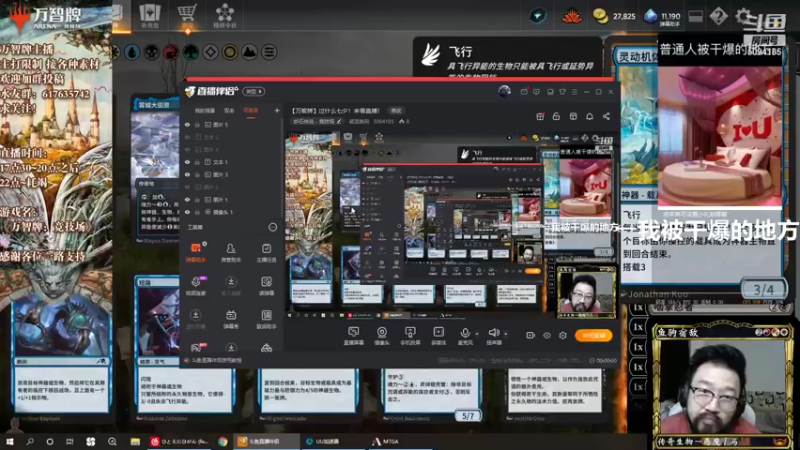Toggle visibility of 图片 4 source
The width and height of the screenshot is (800, 450).
point(187,149)
